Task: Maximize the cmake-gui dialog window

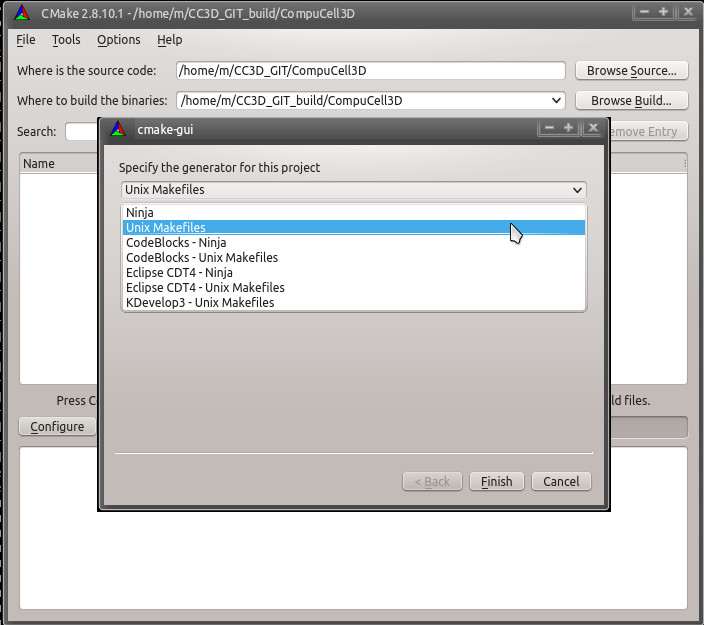Action: coord(569,128)
